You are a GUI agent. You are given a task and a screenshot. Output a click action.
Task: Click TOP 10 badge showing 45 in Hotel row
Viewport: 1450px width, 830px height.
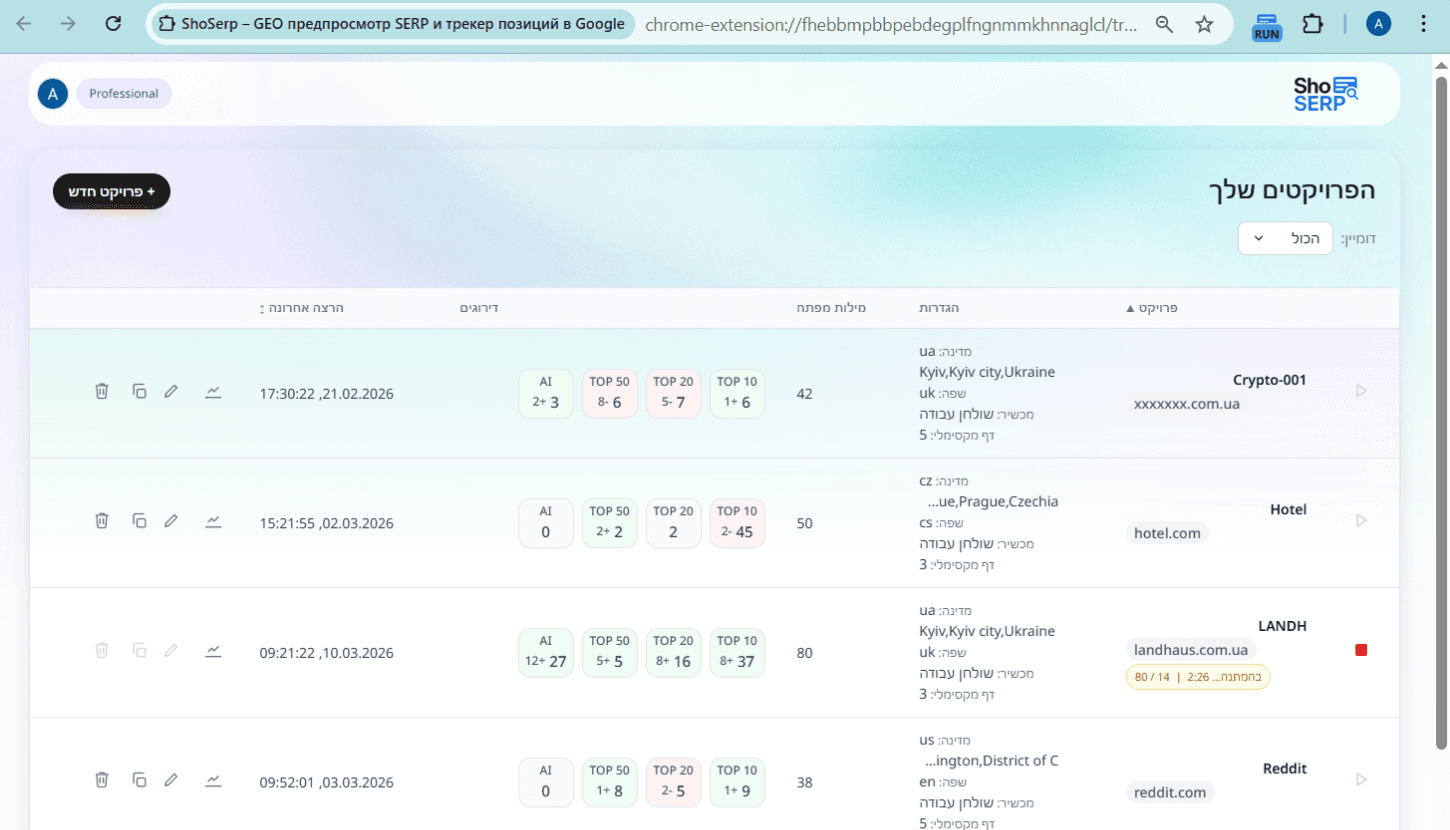(x=737, y=523)
